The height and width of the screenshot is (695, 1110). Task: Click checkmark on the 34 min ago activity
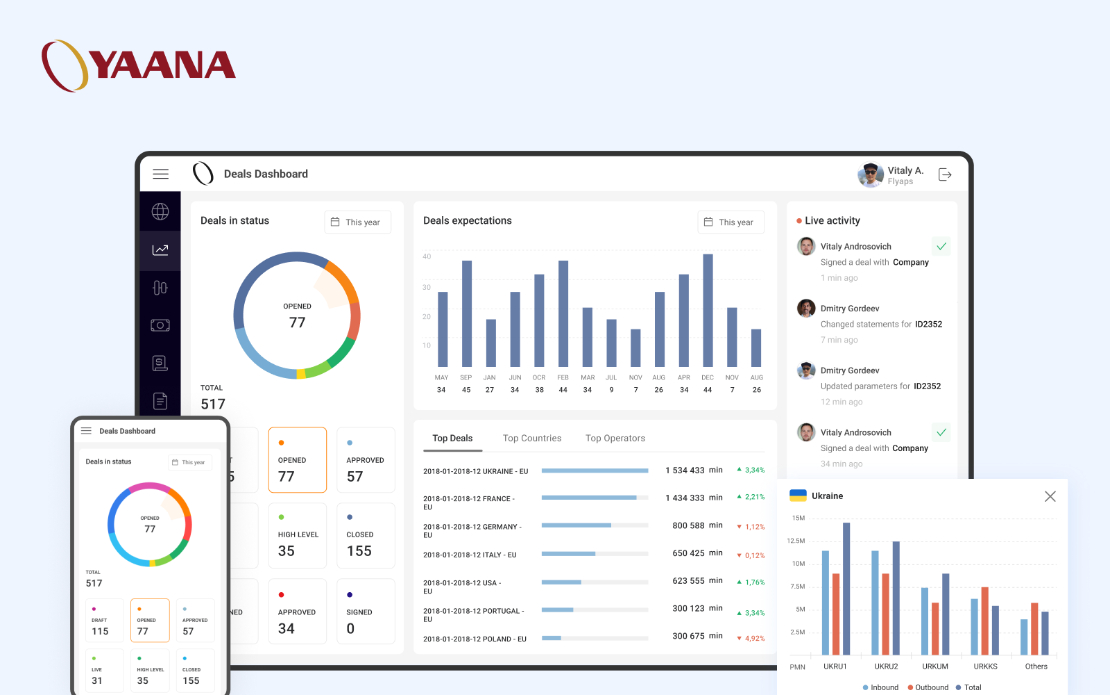(x=941, y=432)
